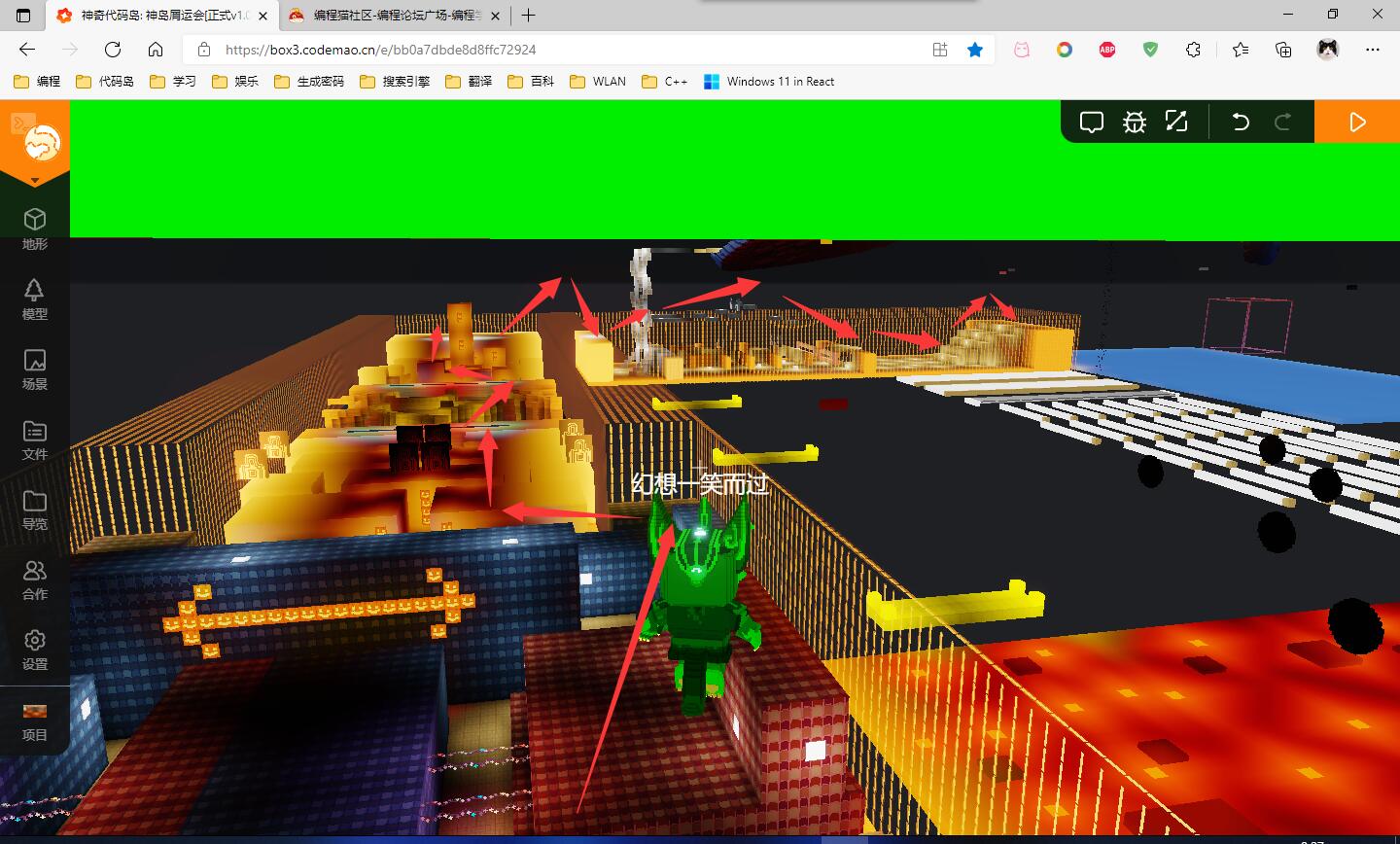1400x844 pixels.
Task: Open the 娱乐 bookmarks folder
Action: coord(235,82)
